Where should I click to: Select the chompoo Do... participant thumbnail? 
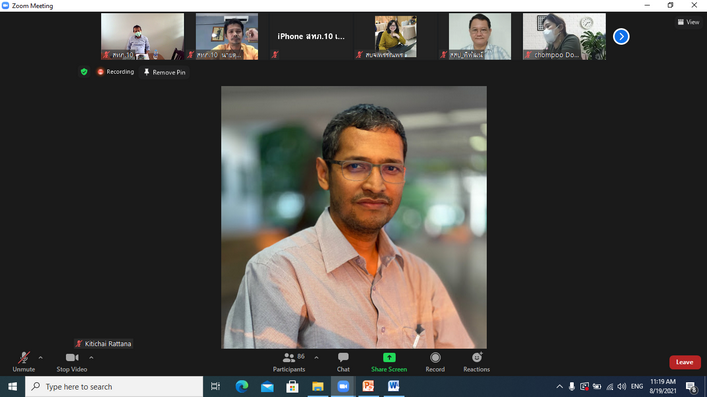[564, 37]
